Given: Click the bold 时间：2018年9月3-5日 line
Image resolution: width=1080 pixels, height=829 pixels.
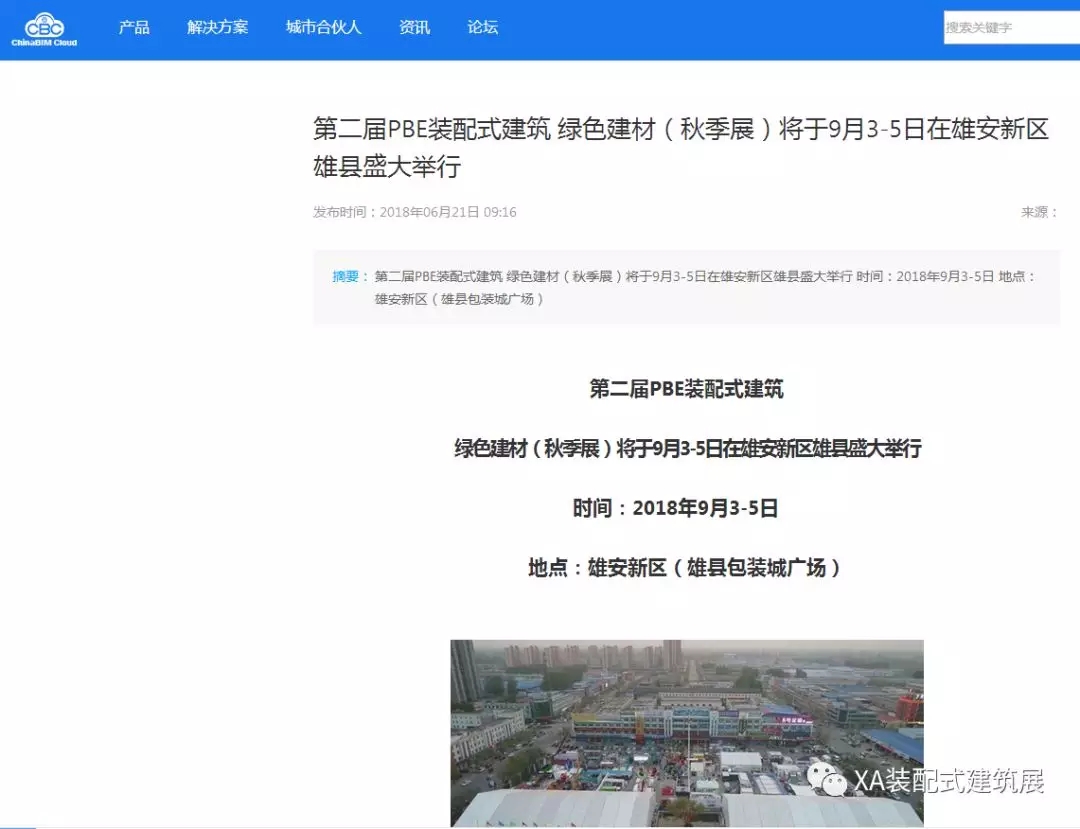Looking at the screenshot, I should (x=675, y=508).
